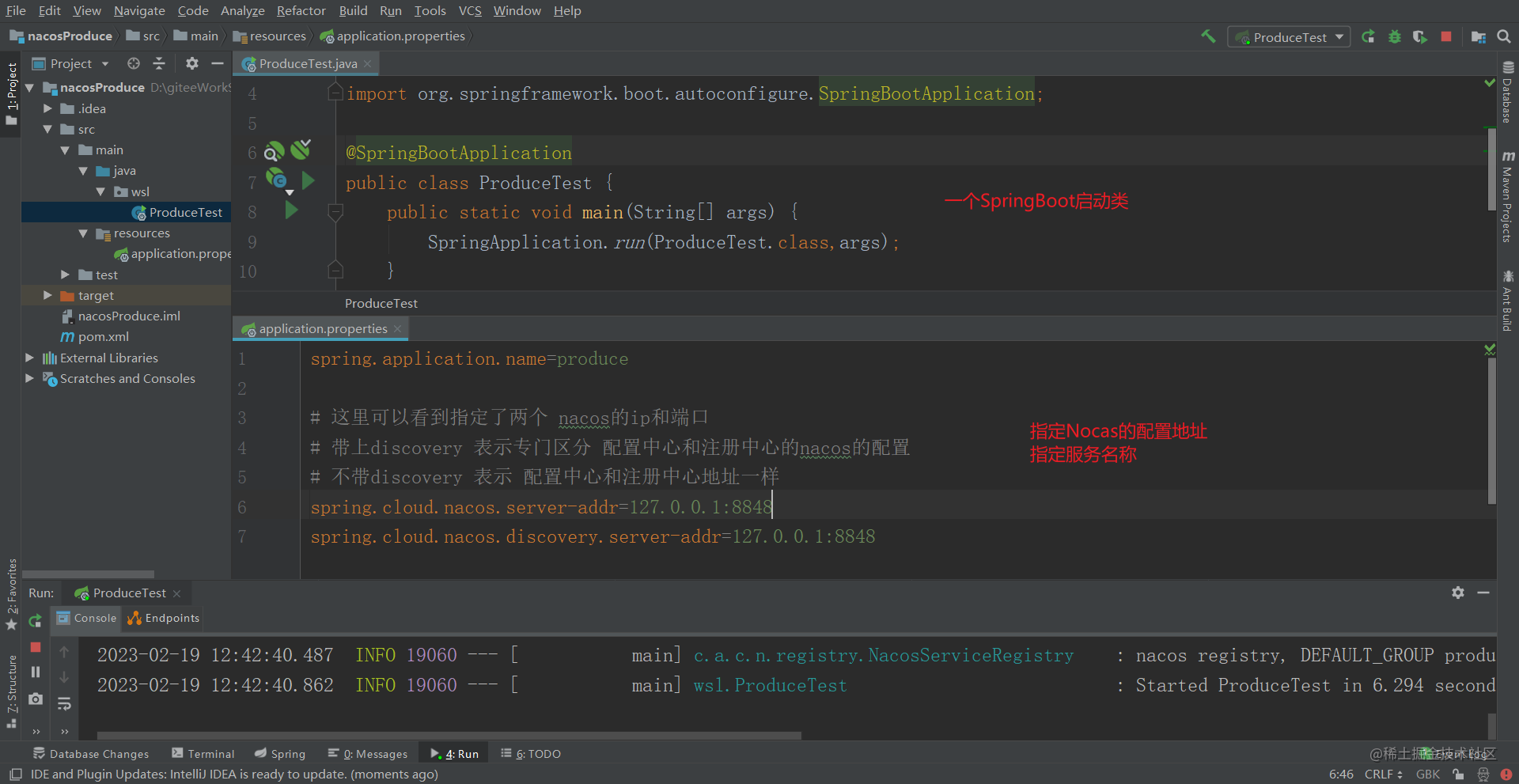1519x784 pixels.
Task: Expand Scratches and Consoles
Action: (30, 378)
